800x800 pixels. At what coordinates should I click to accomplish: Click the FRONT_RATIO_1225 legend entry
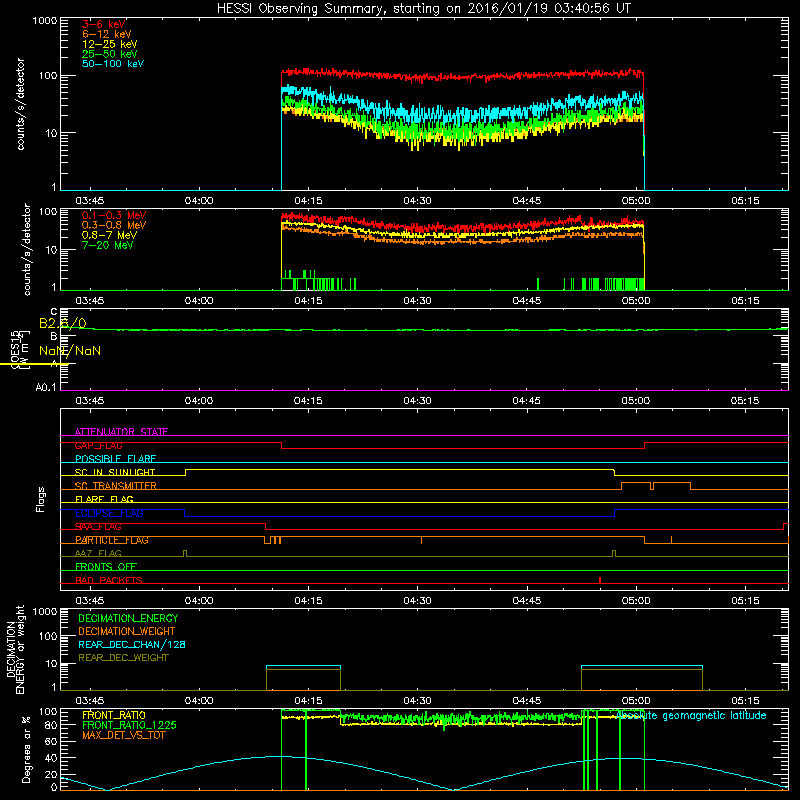(x=129, y=725)
